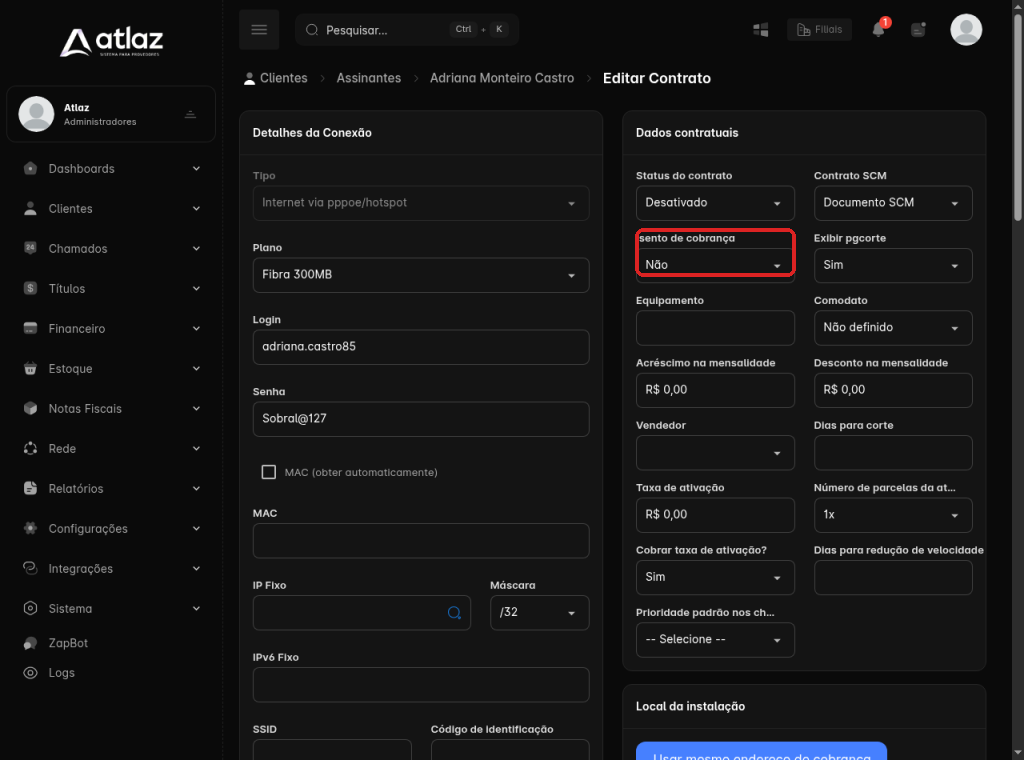Click the Títulos dollar icon

pyautogui.click(x=30, y=288)
